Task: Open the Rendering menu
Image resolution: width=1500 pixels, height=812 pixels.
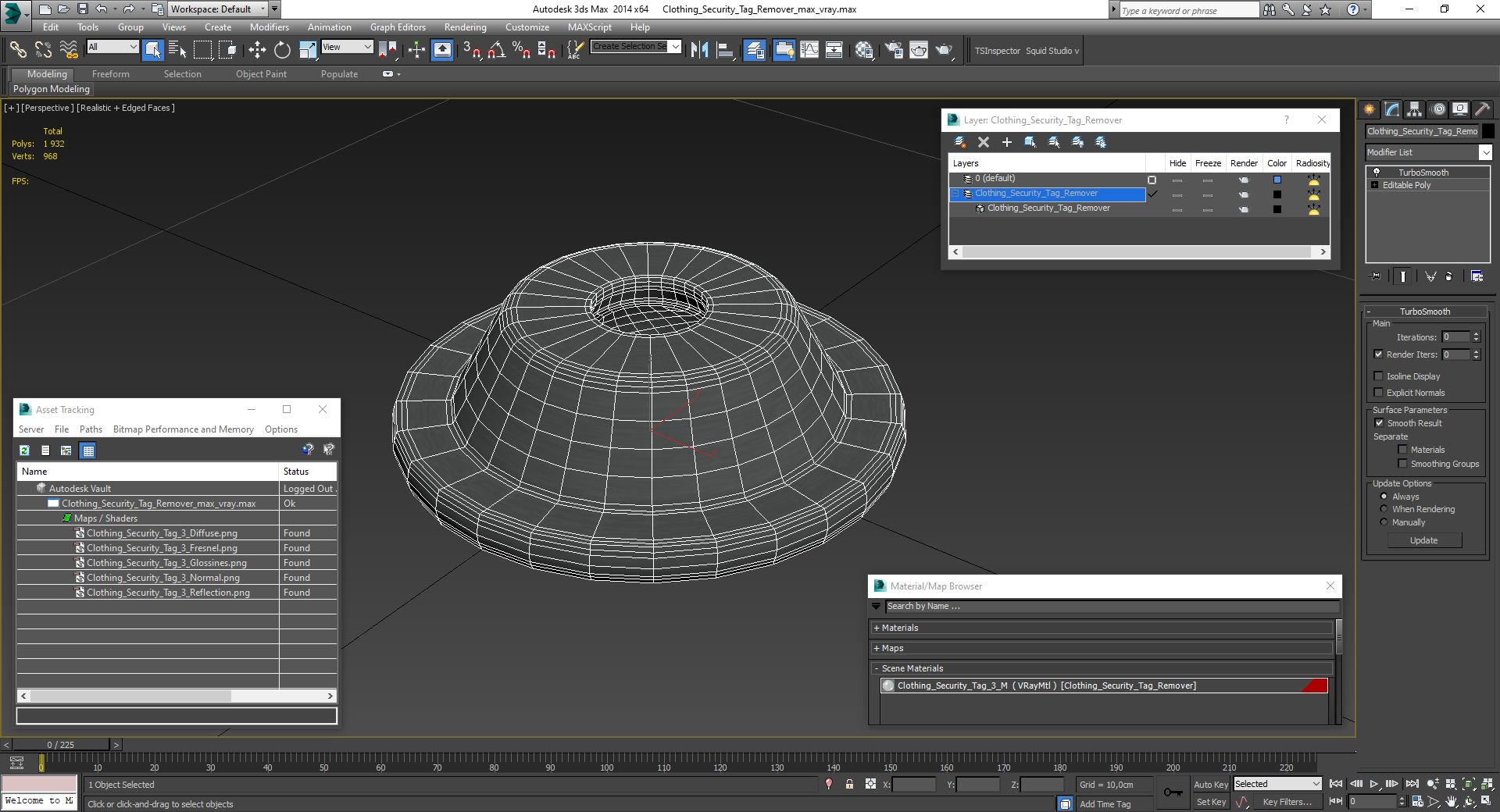Action: pyautogui.click(x=465, y=27)
